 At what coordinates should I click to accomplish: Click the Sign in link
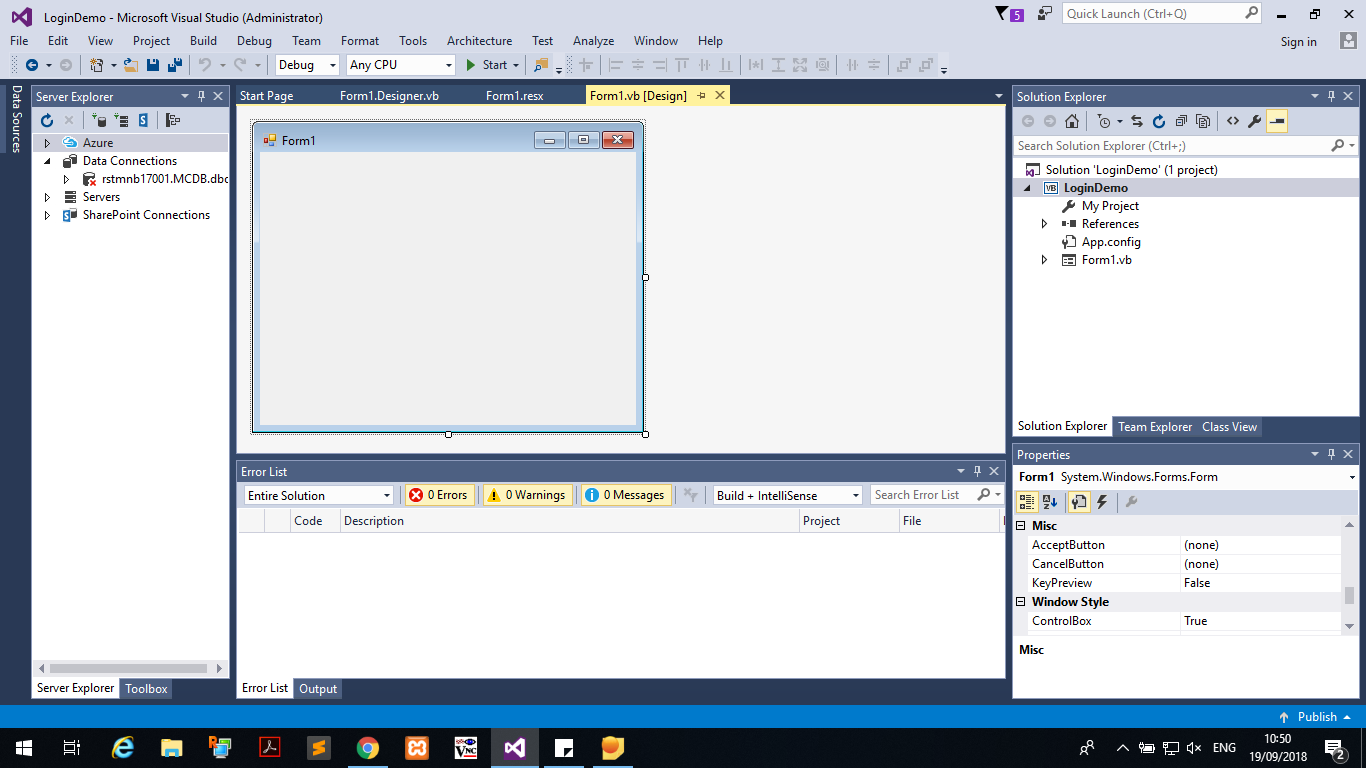[1299, 42]
